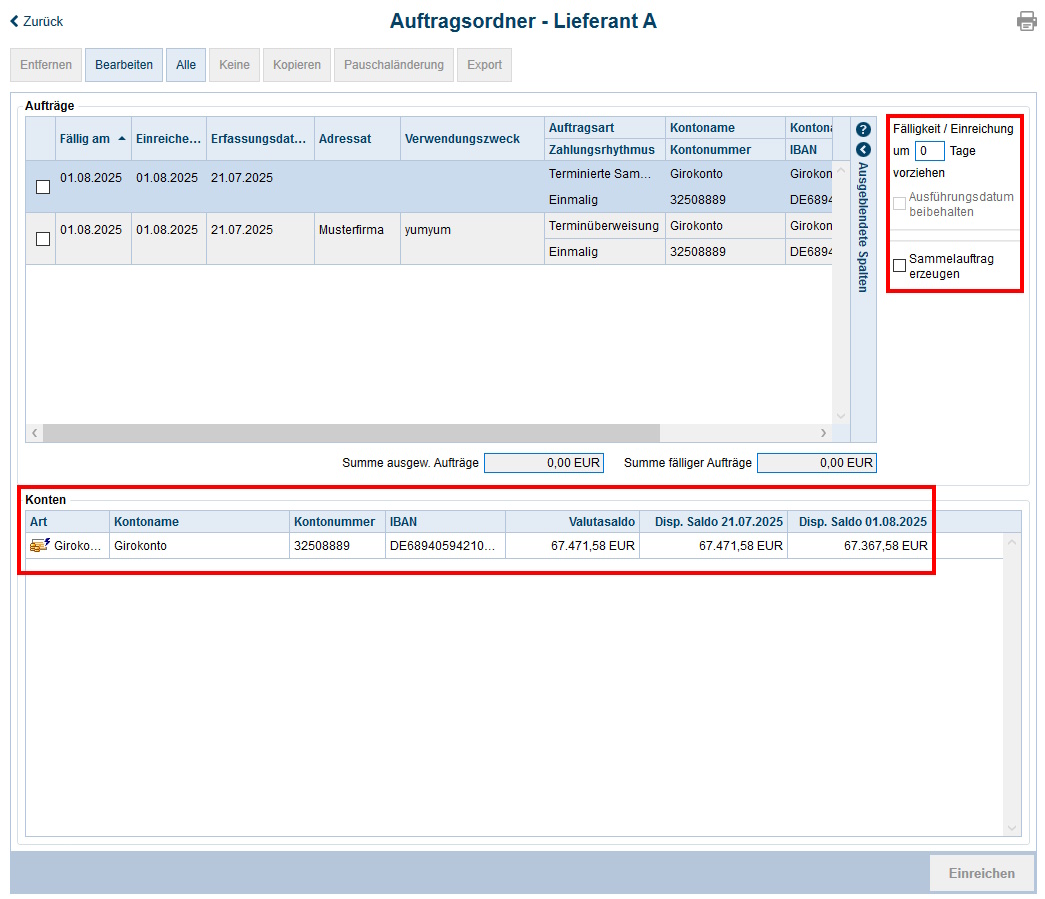This screenshot has height=899, width=1045.
Task: Open the help question mark icon
Action: click(x=864, y=130)
